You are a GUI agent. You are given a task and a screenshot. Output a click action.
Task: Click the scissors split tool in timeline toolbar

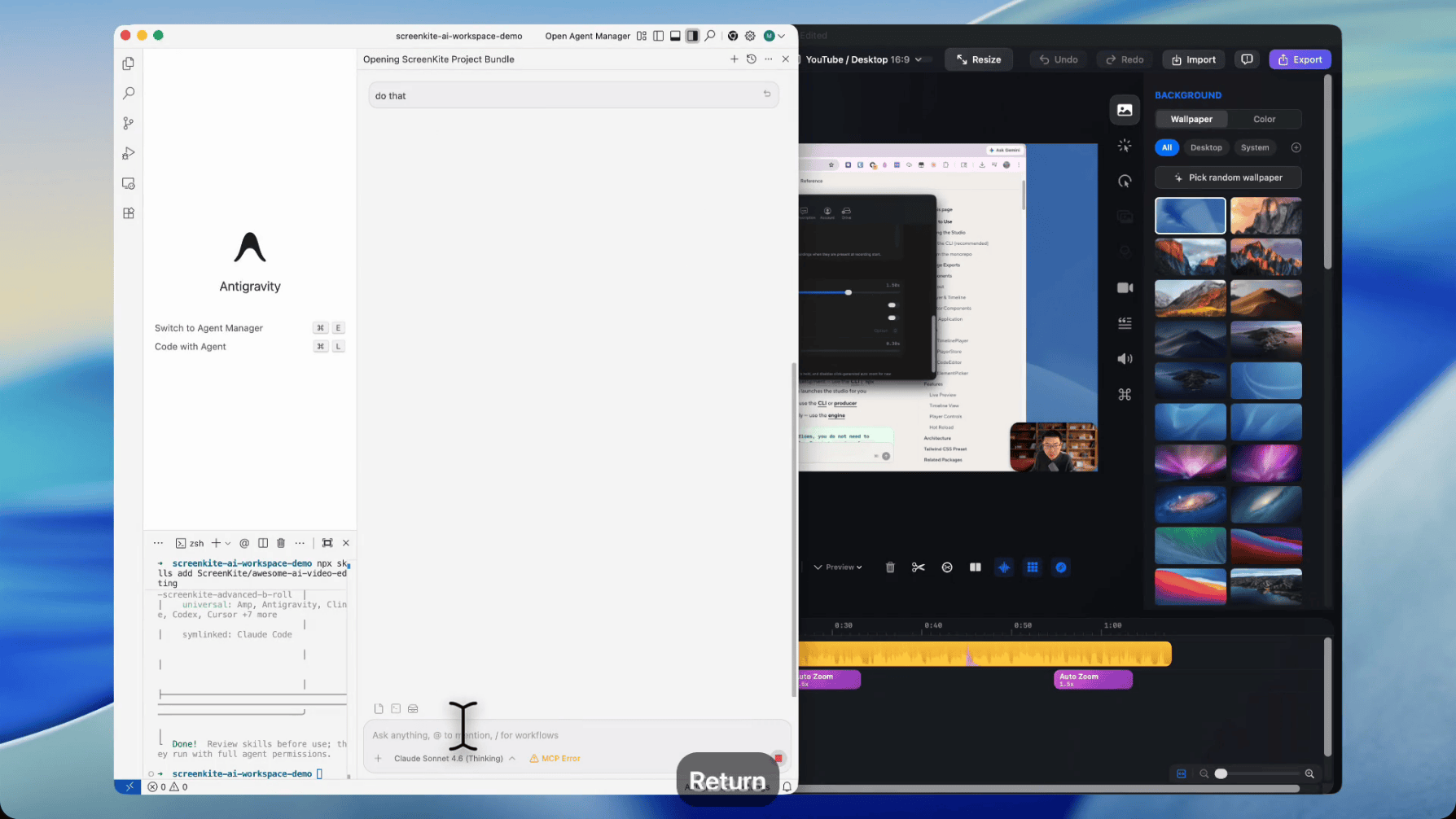[x=919, y=567]
